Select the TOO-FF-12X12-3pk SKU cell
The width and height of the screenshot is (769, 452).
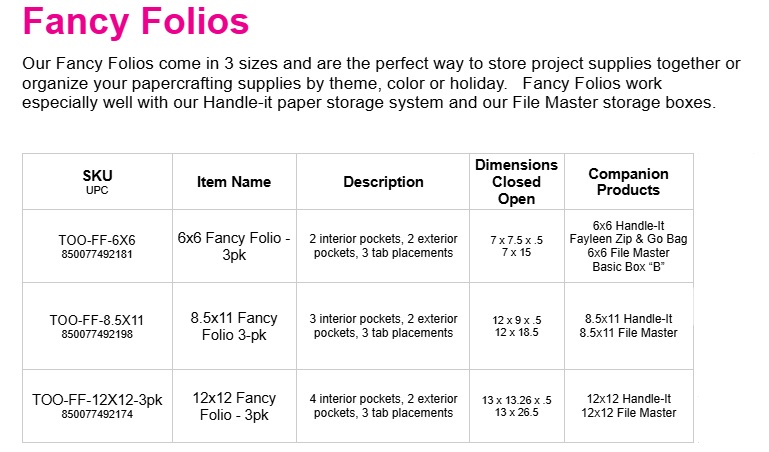pos(97,399)
